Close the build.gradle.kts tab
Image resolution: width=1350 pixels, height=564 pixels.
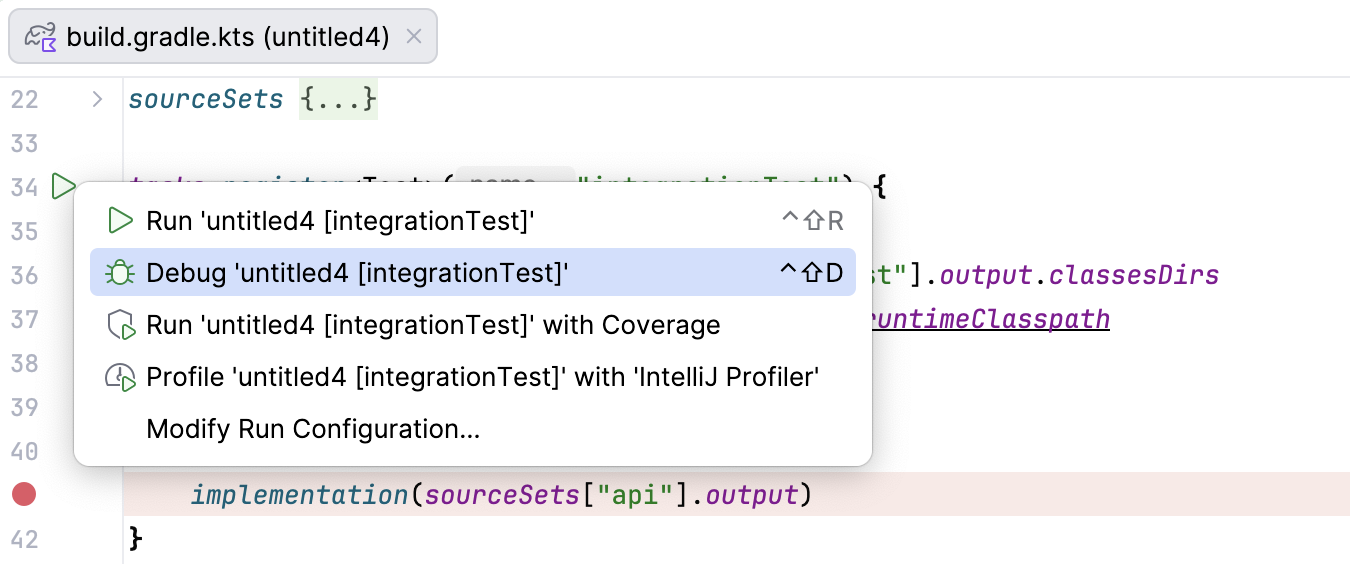pos(415,38)
